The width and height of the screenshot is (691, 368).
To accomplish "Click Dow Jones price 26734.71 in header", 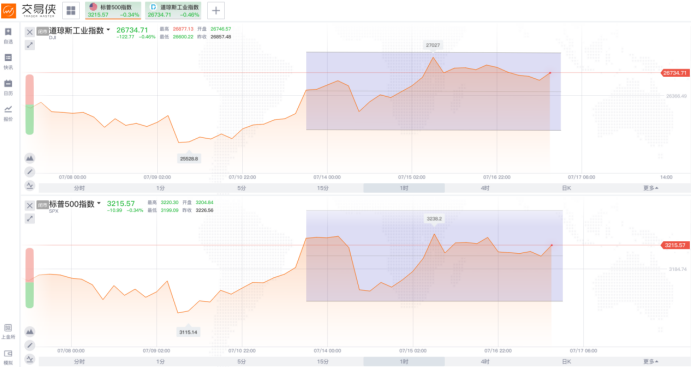I will point(132,30).
